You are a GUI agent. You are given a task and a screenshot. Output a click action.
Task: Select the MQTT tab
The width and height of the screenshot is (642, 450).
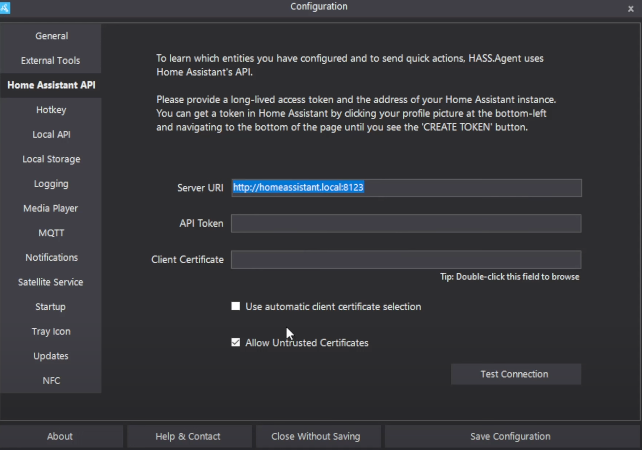click(51, 233)
